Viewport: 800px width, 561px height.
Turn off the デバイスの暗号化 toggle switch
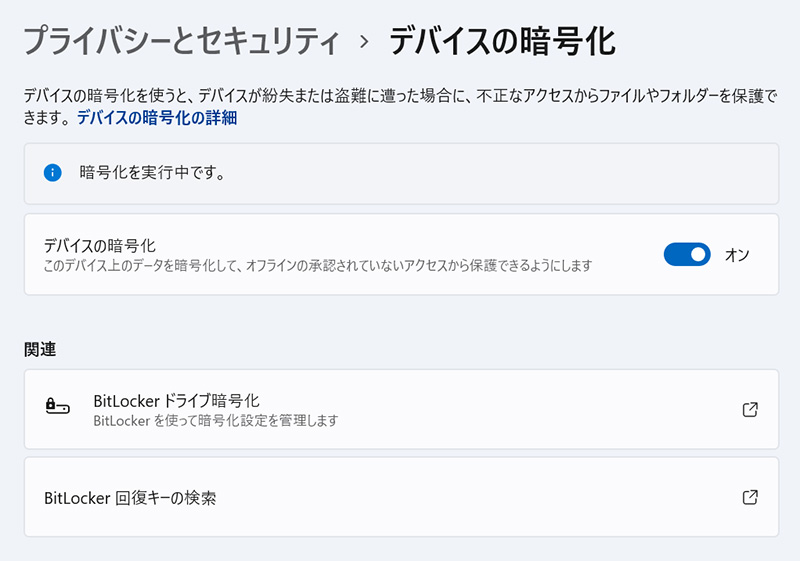[687, 254]
